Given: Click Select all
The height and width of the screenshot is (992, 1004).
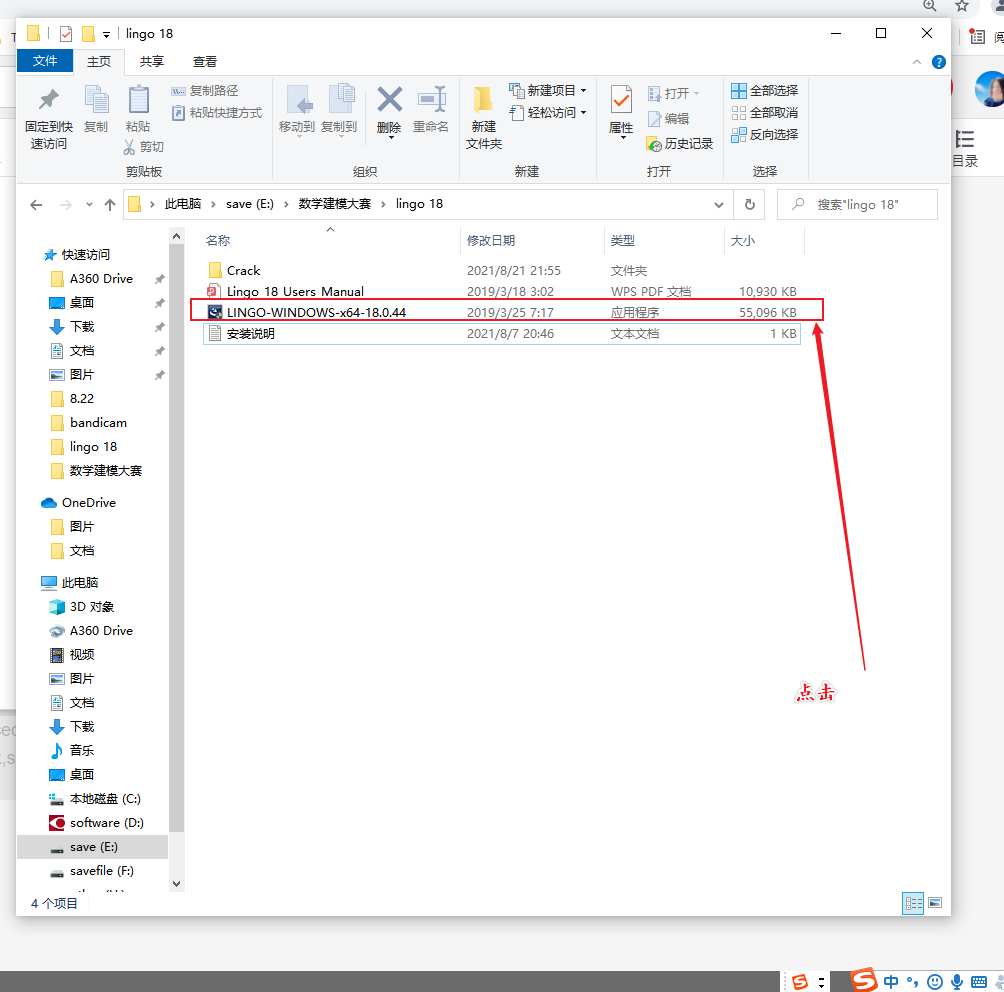Looking at the screenshot, I should click(x=765, y=91).
